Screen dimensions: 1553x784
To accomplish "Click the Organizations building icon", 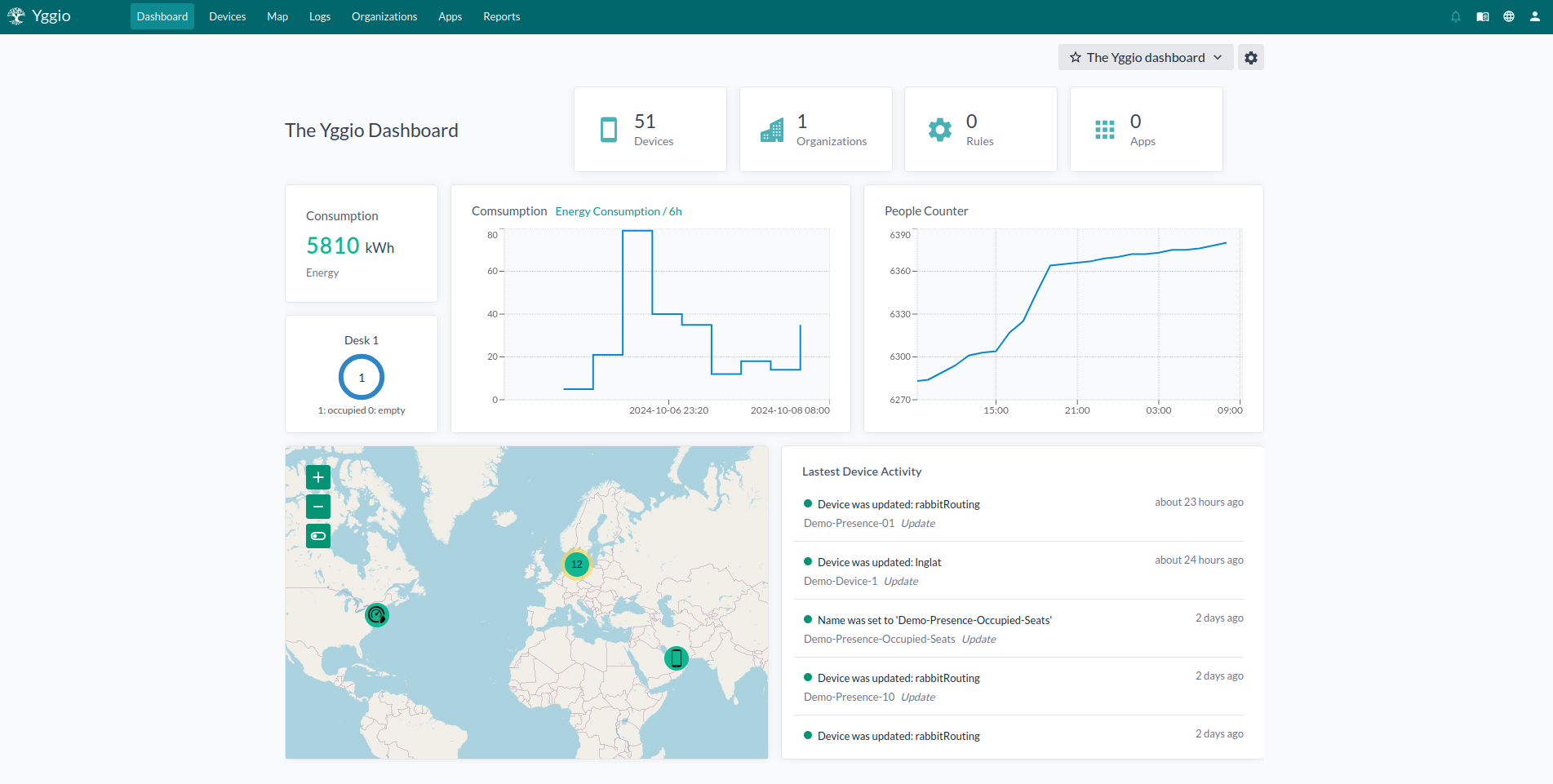I will pos(772,130).
